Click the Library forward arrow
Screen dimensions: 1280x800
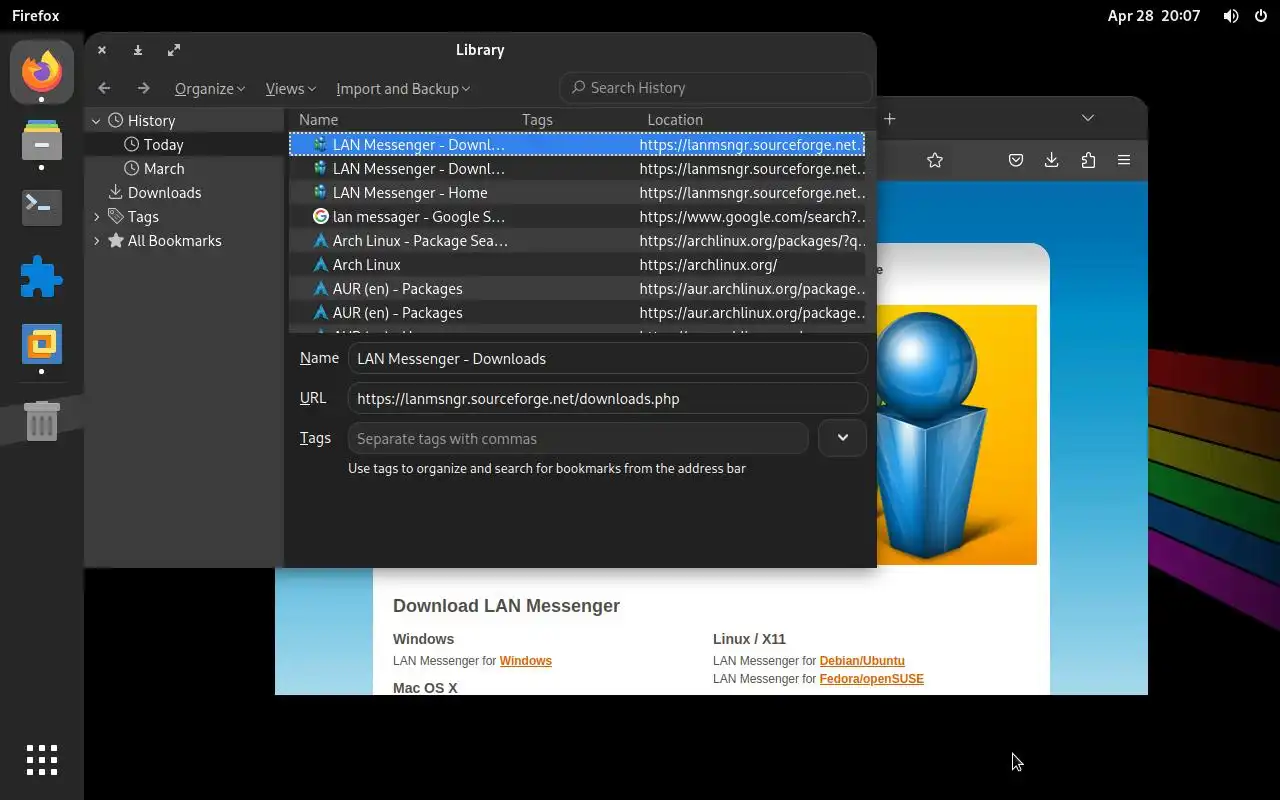(143, 88)
